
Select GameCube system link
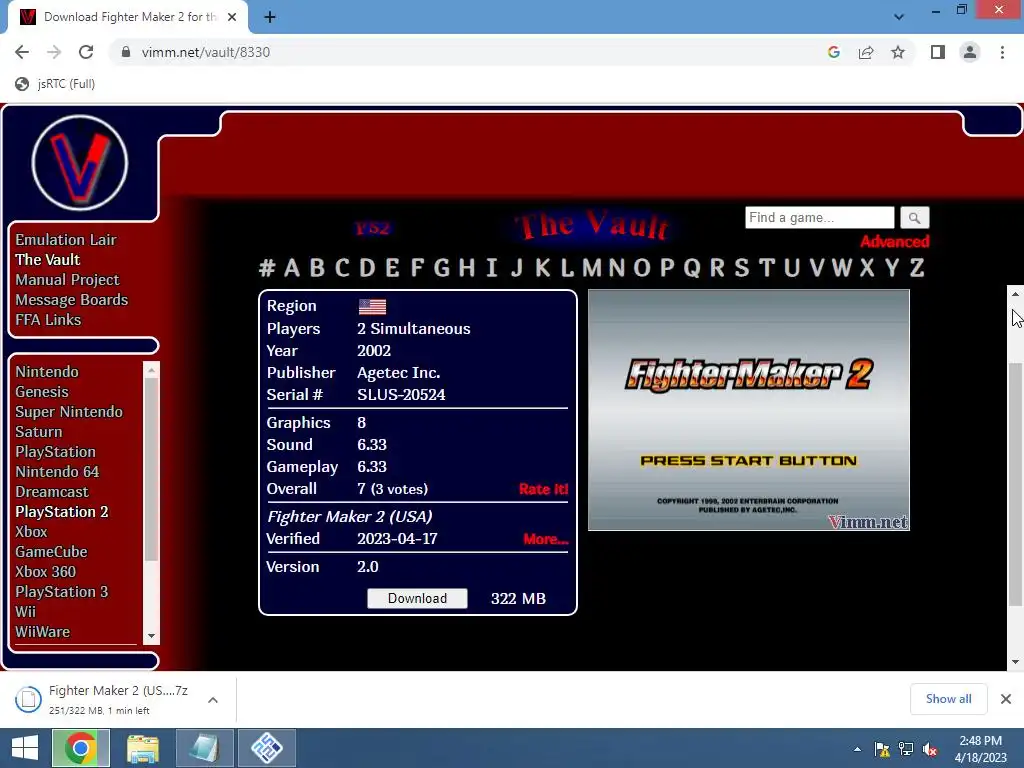tap(52, 552)
